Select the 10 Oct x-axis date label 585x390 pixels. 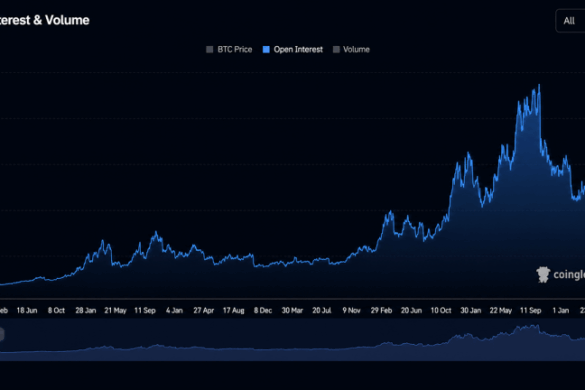point(441,311)
